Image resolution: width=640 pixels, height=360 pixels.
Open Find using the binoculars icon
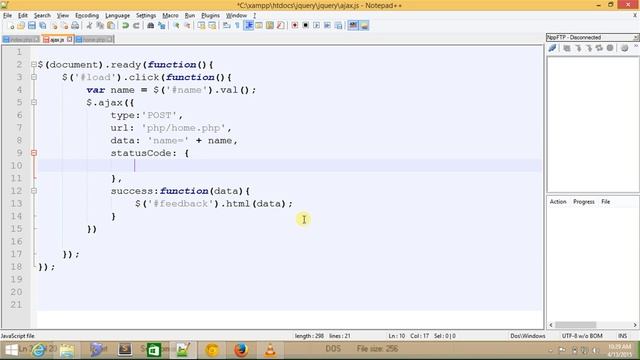click(150, 26)
